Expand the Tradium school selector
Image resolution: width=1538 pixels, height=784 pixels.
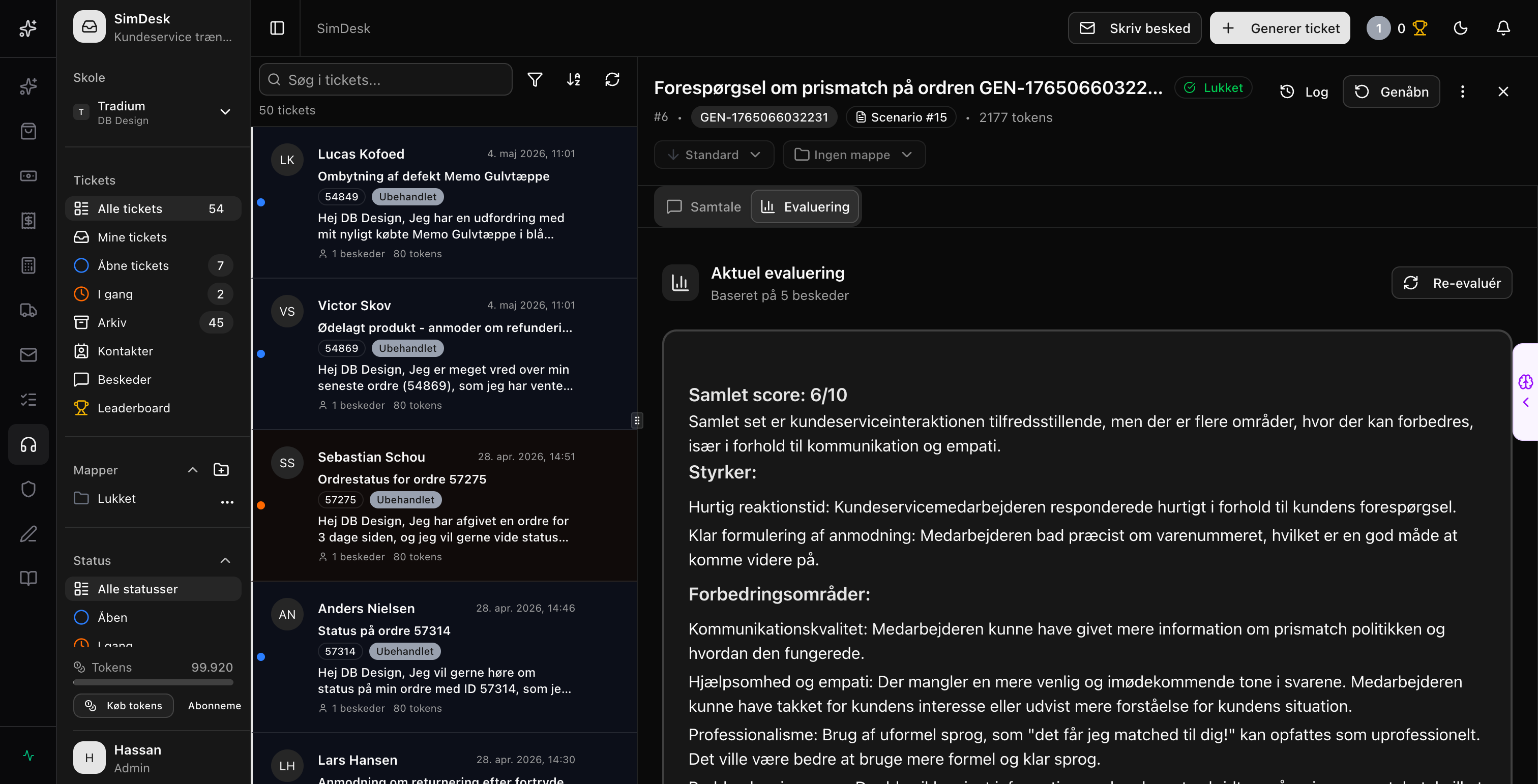154,112
